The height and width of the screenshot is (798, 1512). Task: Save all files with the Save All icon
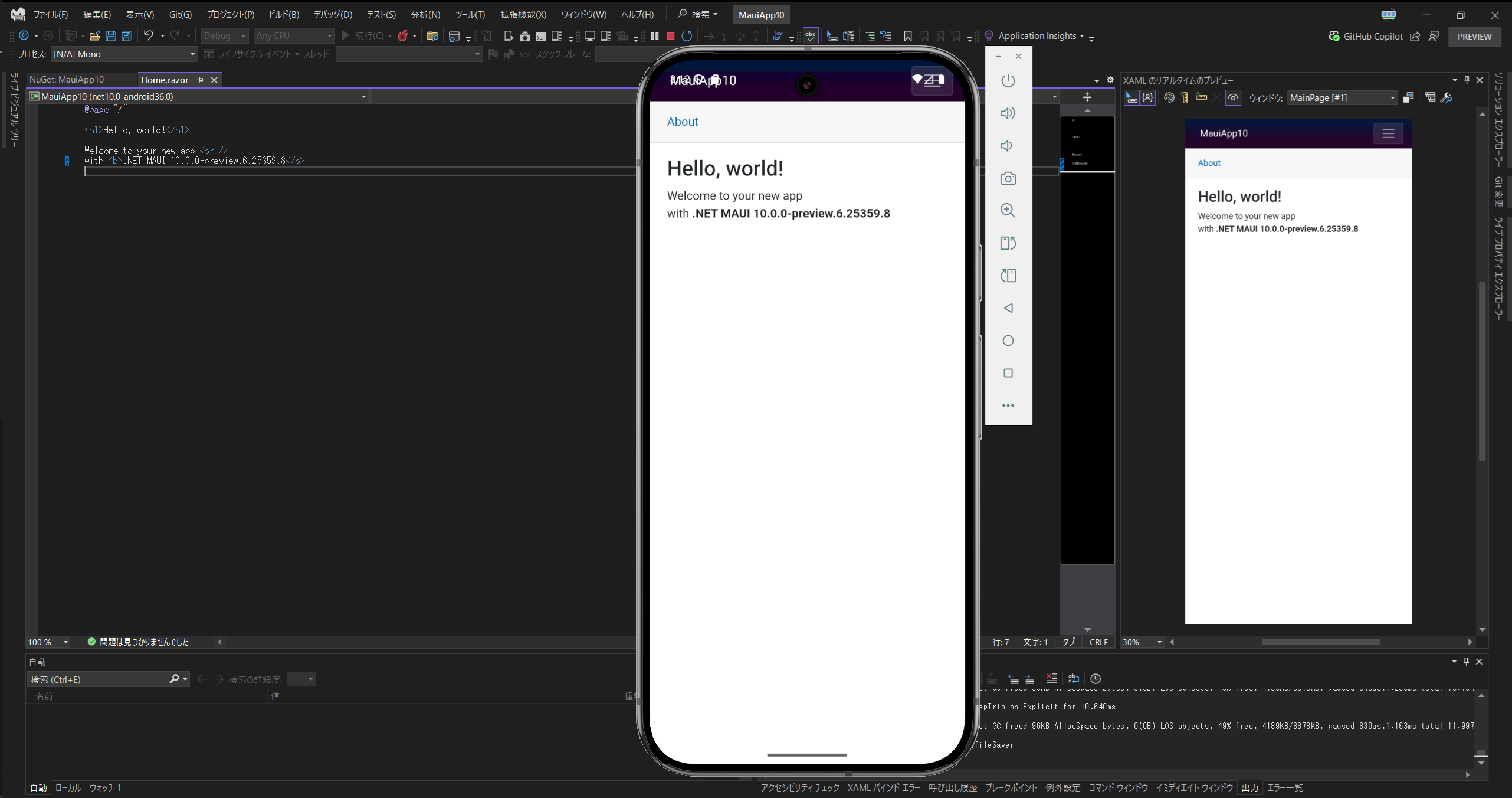(x=127, y=36)
